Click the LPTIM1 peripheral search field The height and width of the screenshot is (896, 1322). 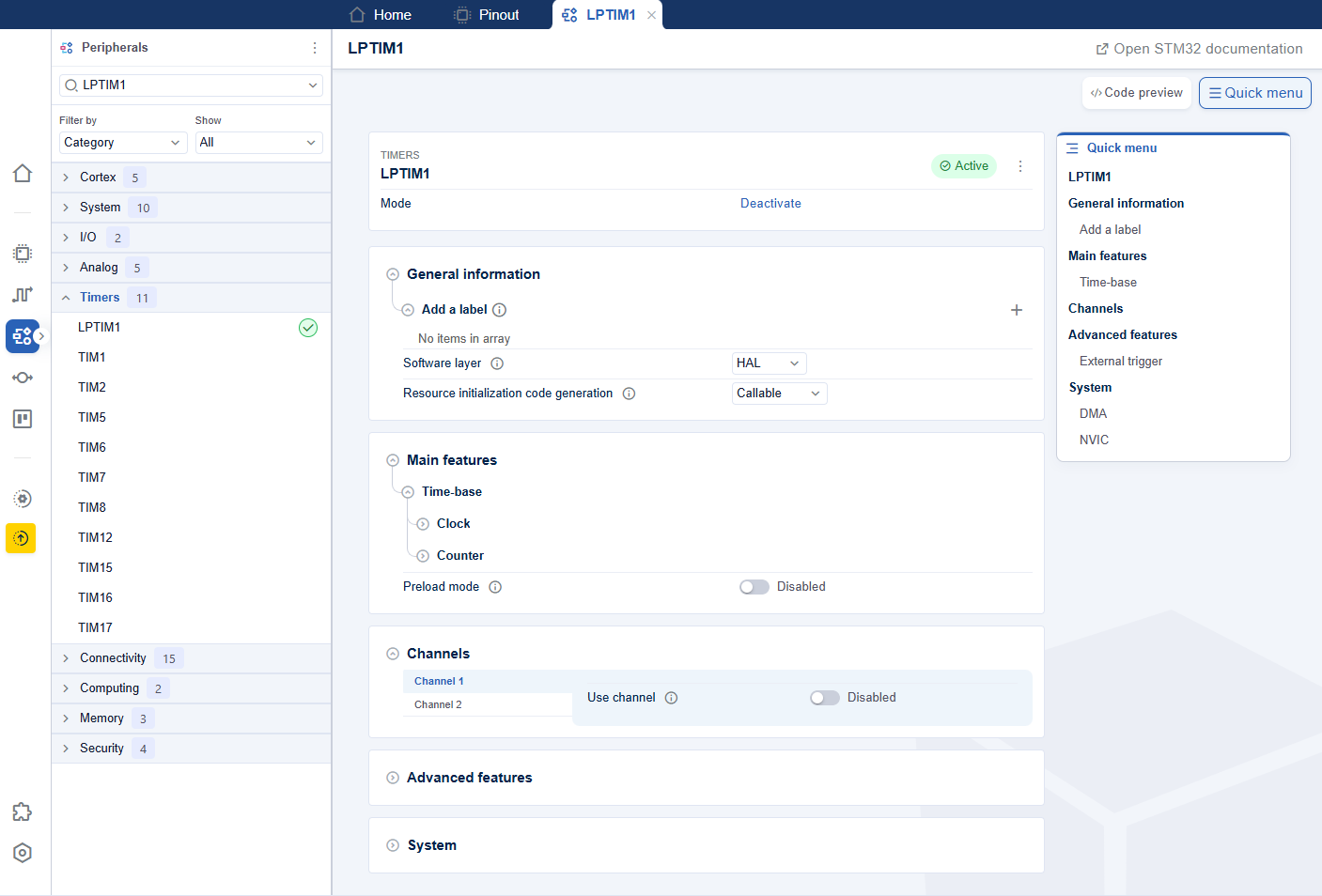(191, 85)
